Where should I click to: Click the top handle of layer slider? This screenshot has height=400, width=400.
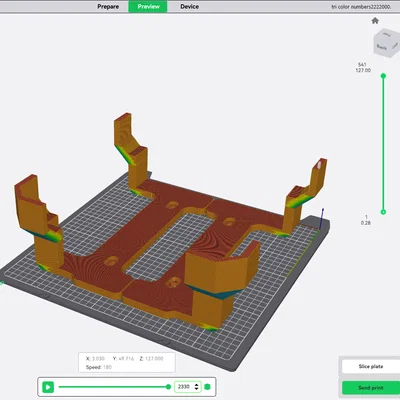[383, 76]
